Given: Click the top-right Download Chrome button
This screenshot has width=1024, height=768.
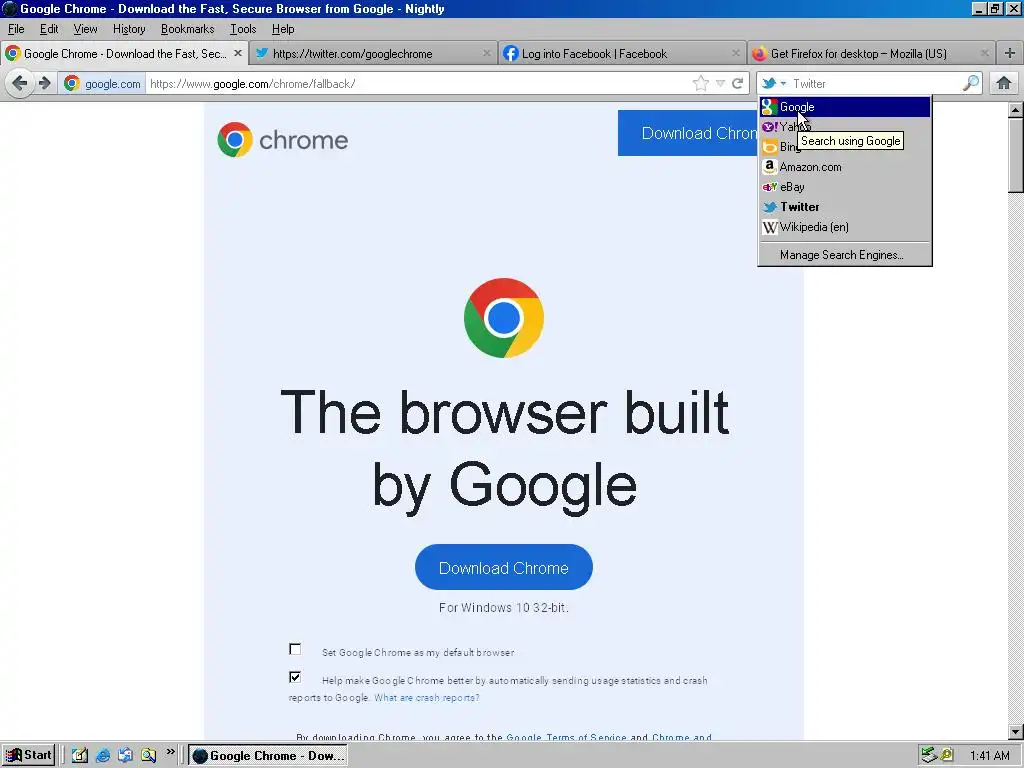Looking at the screenshot, I should (x=688, y=133).
